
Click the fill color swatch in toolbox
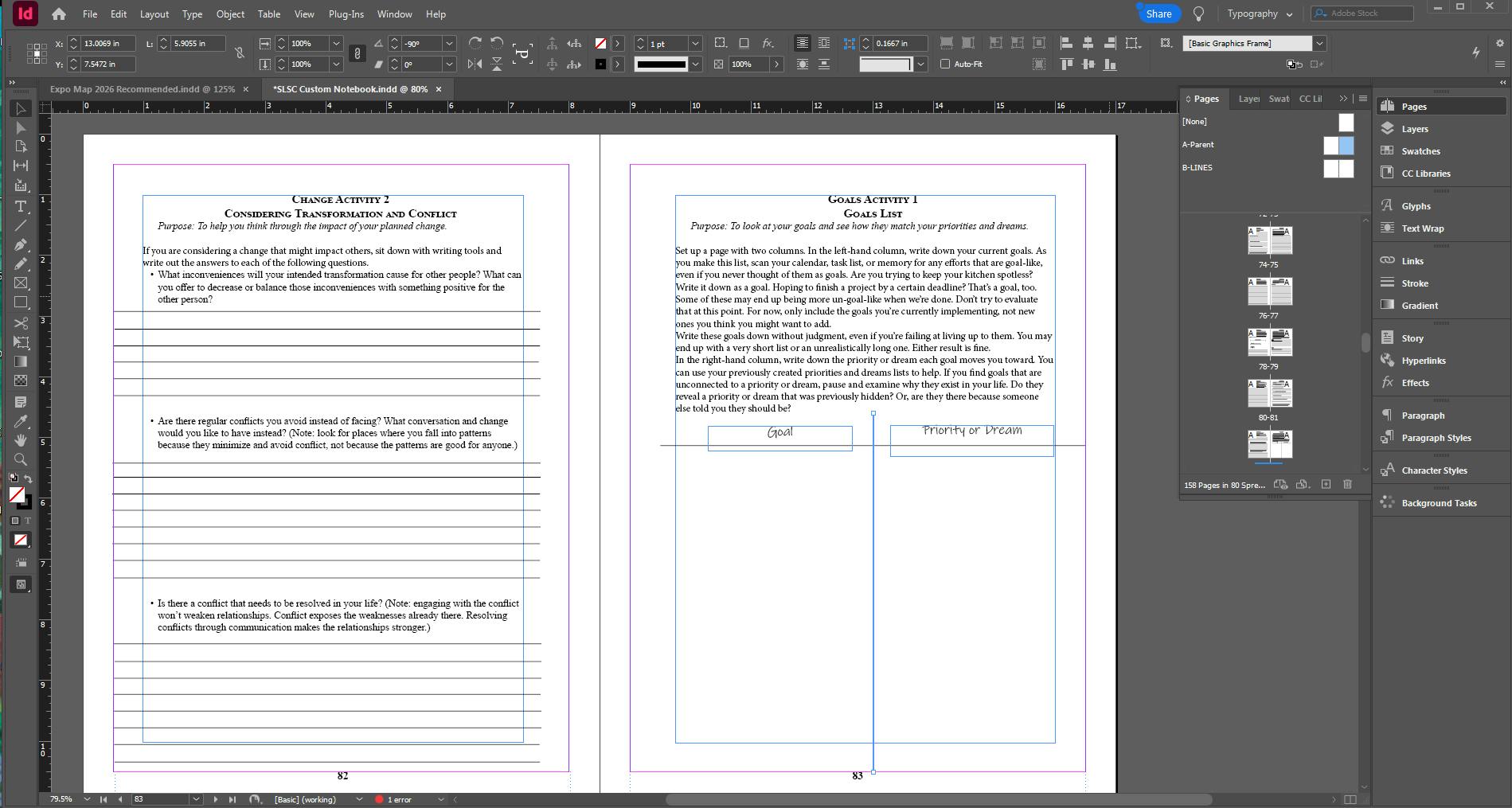(16, 494)
